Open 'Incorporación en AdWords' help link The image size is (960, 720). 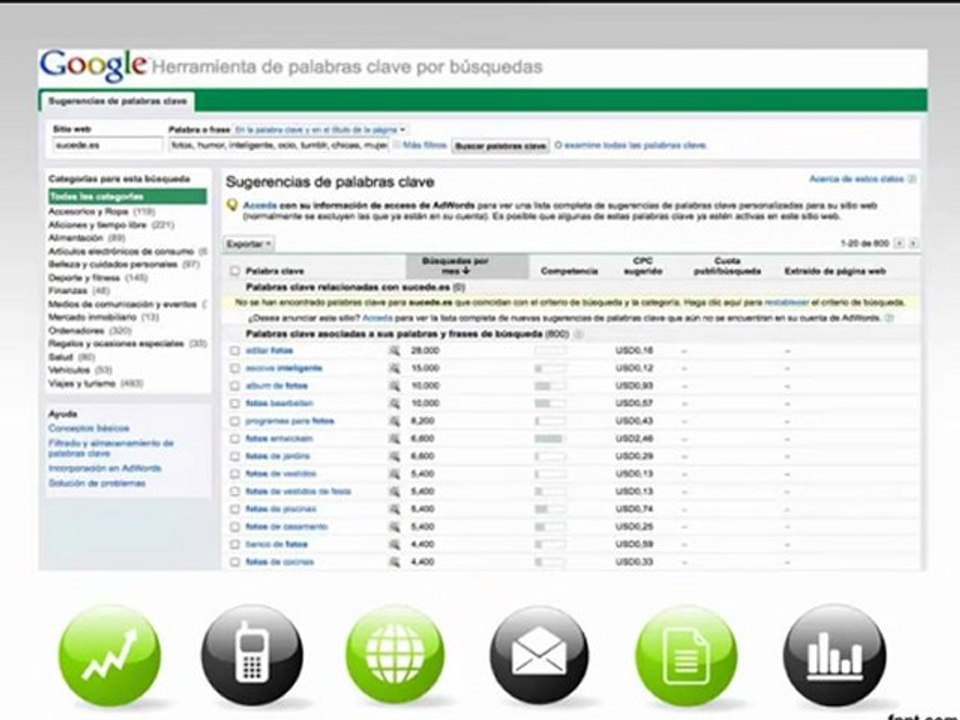(x=105, y=468)
